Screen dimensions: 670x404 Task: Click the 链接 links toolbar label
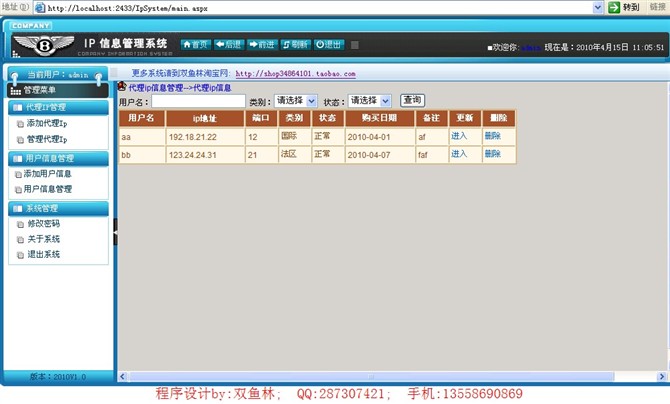coord(657,7)
